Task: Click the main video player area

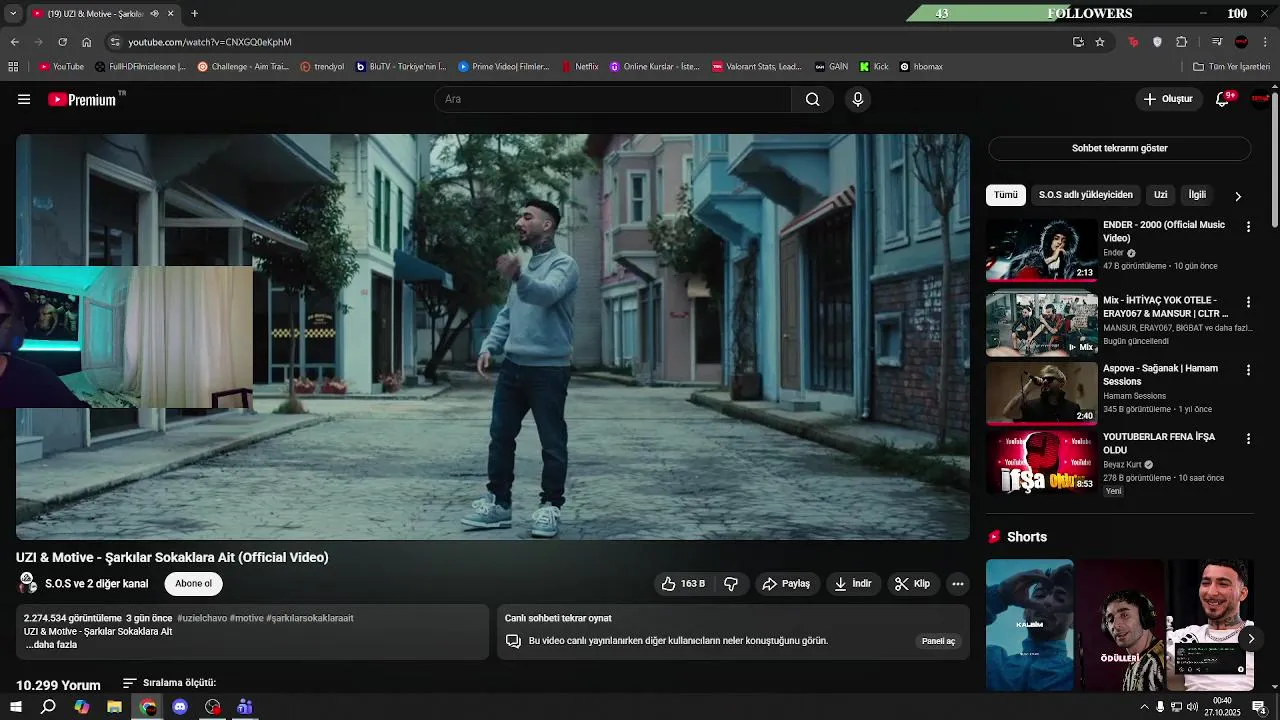Action: [493, 337]
